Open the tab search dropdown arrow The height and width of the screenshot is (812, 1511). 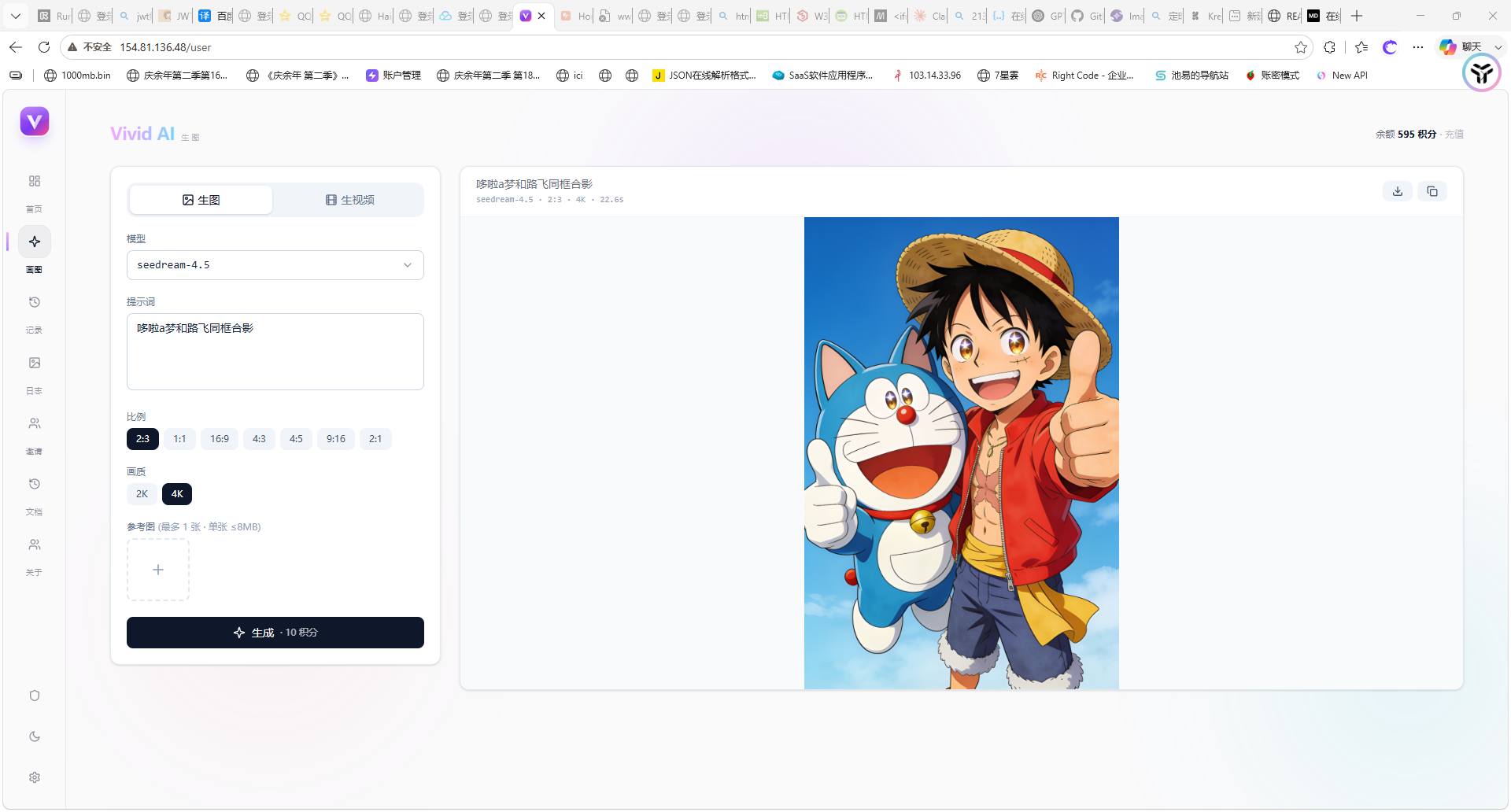[16, 16]
